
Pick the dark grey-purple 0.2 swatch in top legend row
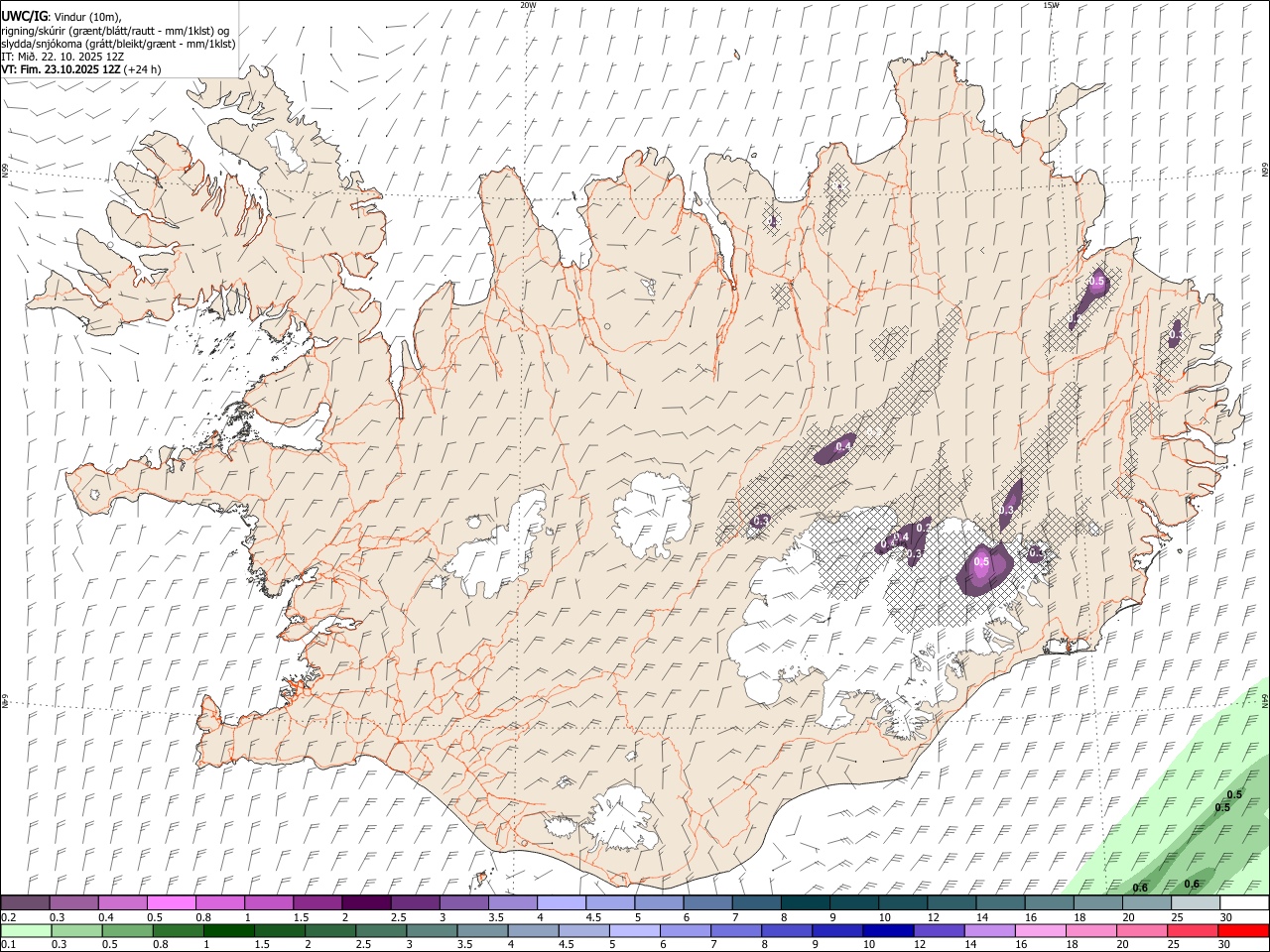[x=25, y=903]
